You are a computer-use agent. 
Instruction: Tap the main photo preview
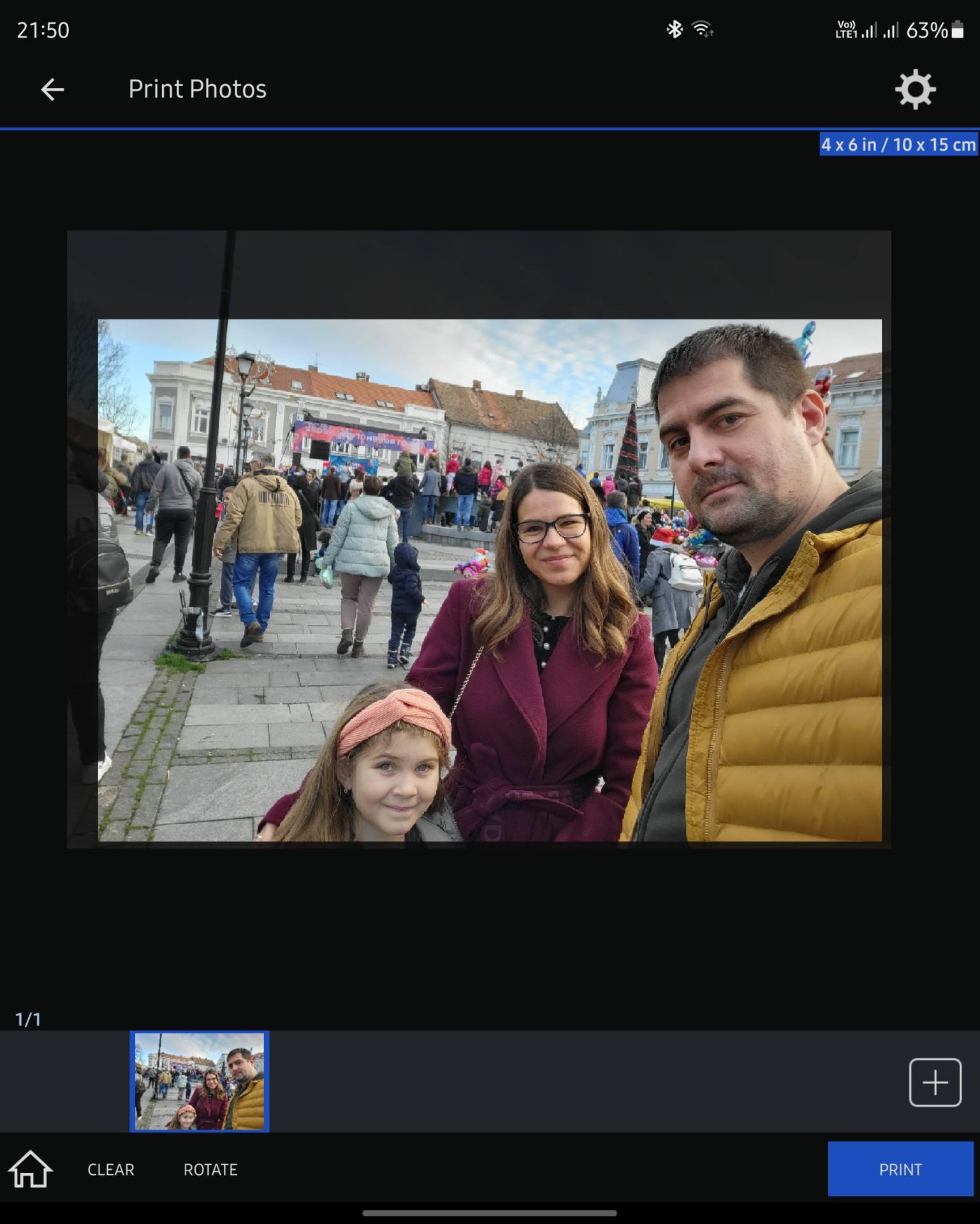479,539
